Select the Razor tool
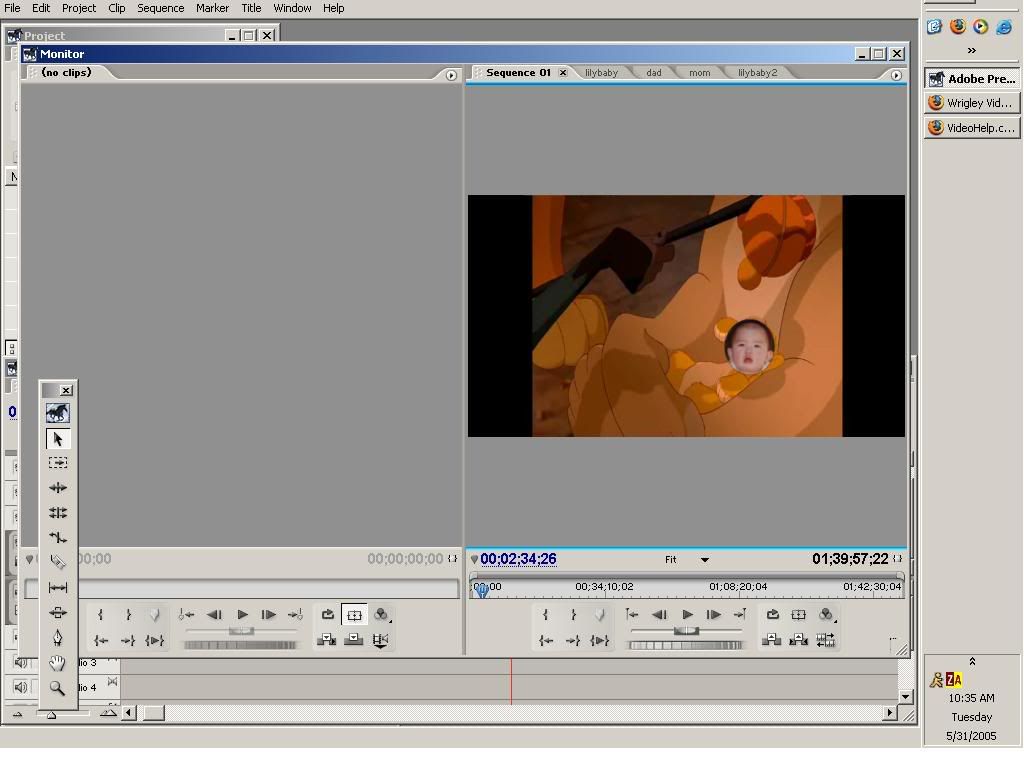 point(57,562)
